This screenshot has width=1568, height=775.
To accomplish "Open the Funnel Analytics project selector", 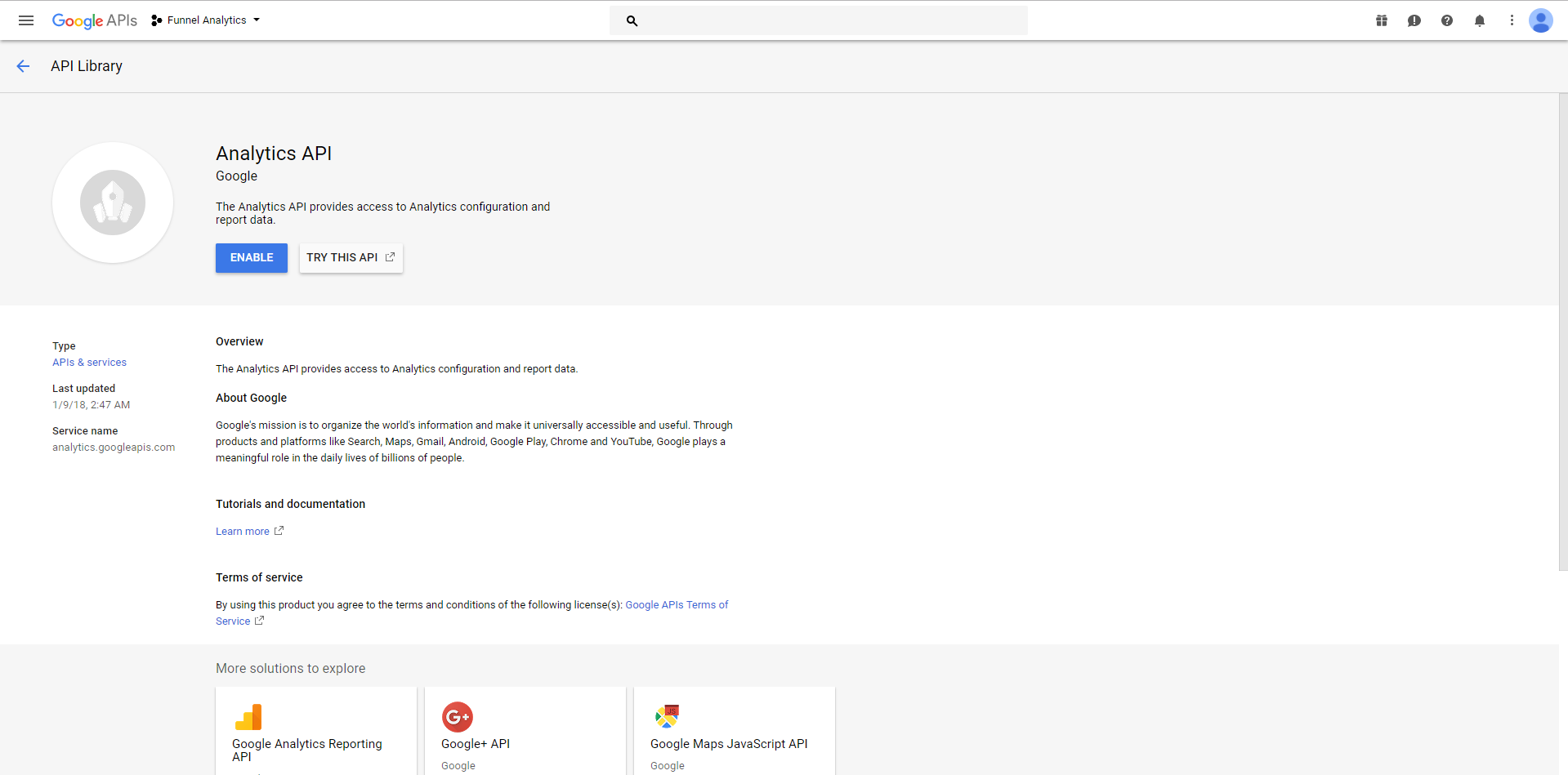I will 206,20.
